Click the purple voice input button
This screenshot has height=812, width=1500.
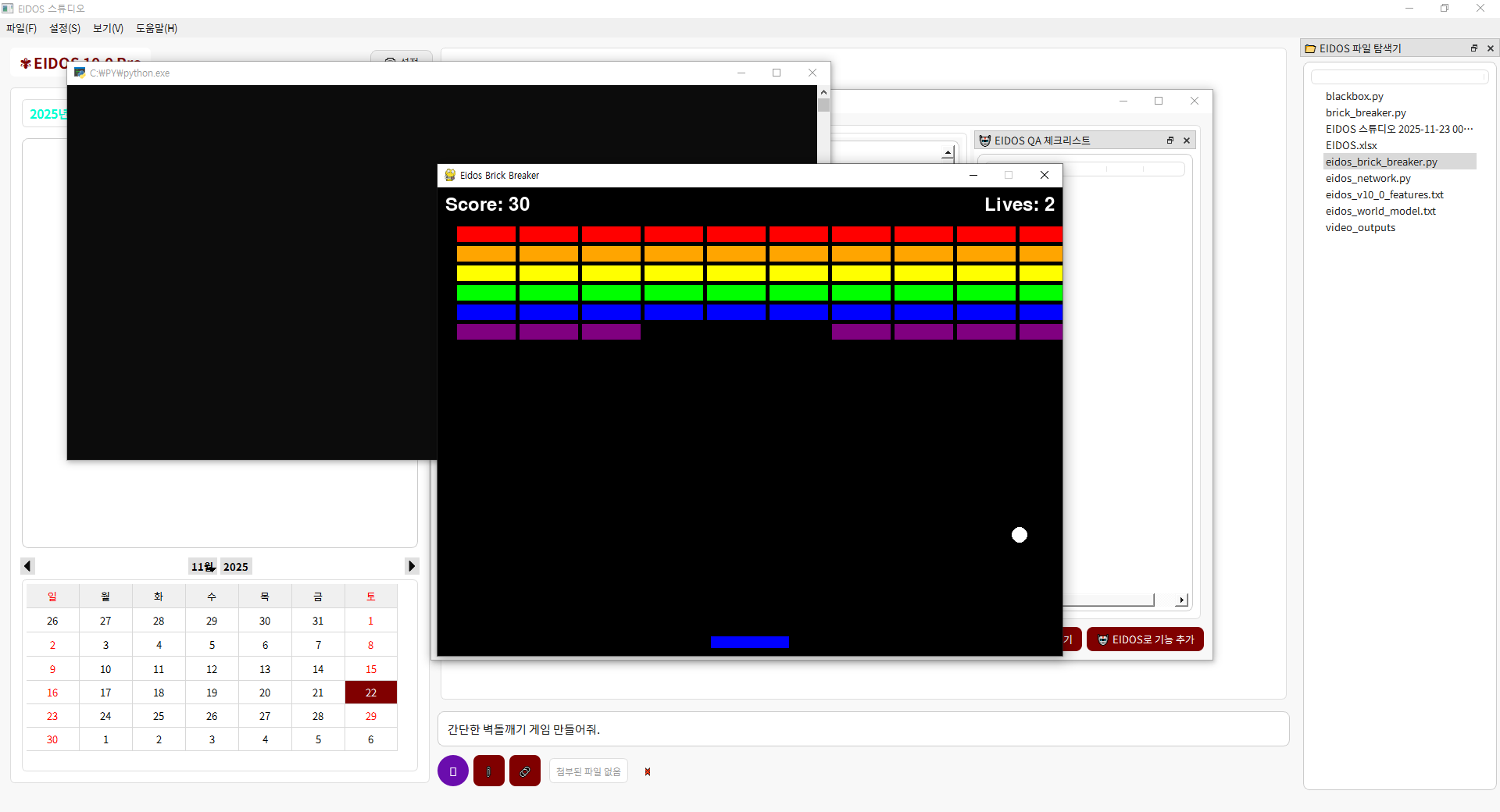453,771
